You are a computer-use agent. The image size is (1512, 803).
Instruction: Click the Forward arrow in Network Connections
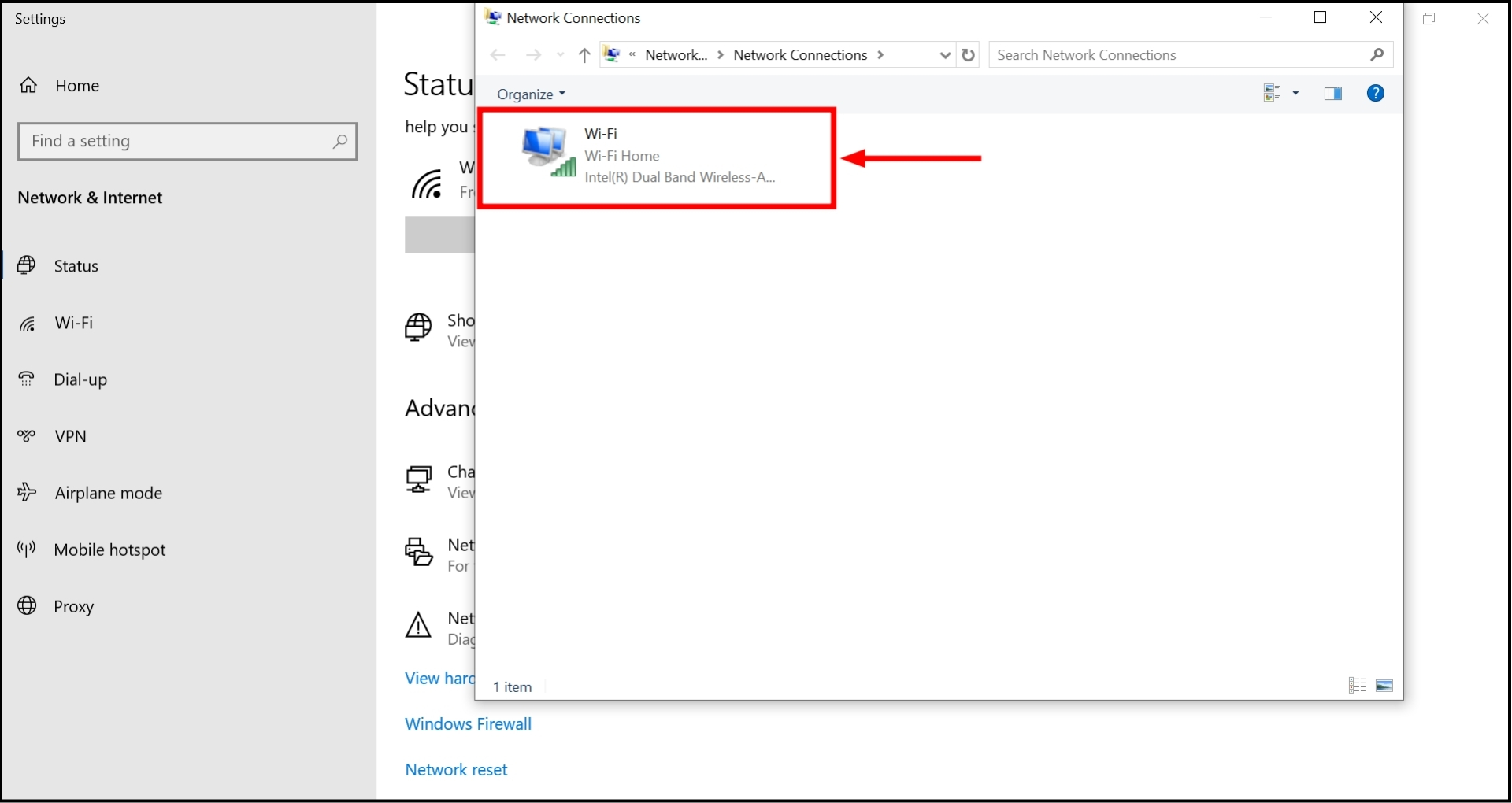click(533, 55)
